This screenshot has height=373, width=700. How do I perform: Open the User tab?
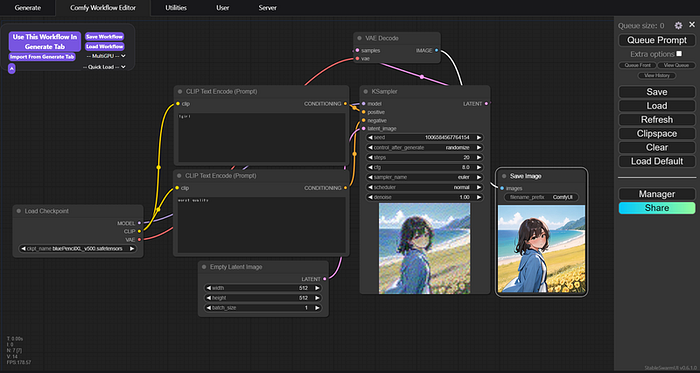[223, 8]
